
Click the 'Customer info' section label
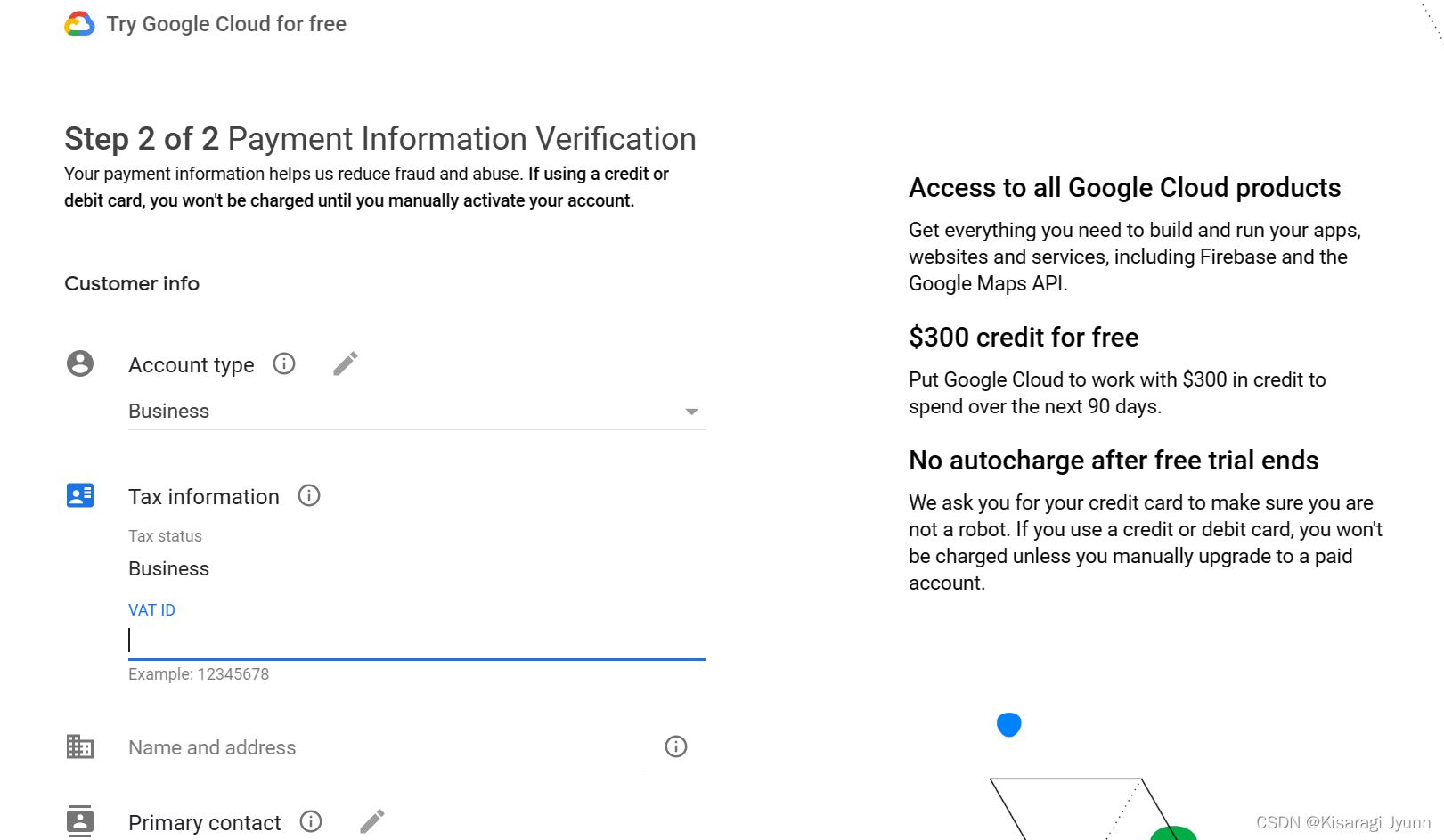(x=132, y=283)
